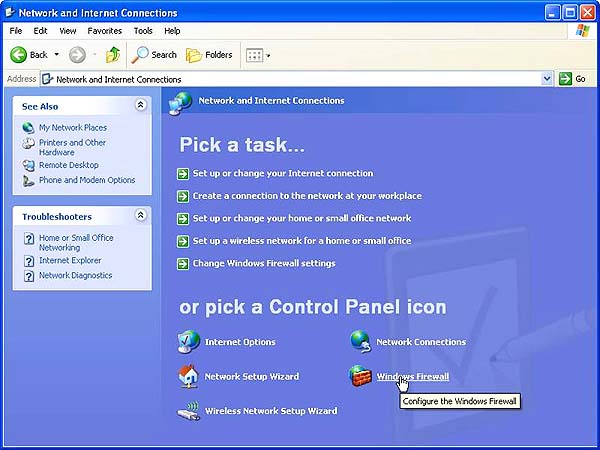Click Wireless Network Setup Wizard icon
Viewport: 600px width, 450px height.
tap(189, 411)
